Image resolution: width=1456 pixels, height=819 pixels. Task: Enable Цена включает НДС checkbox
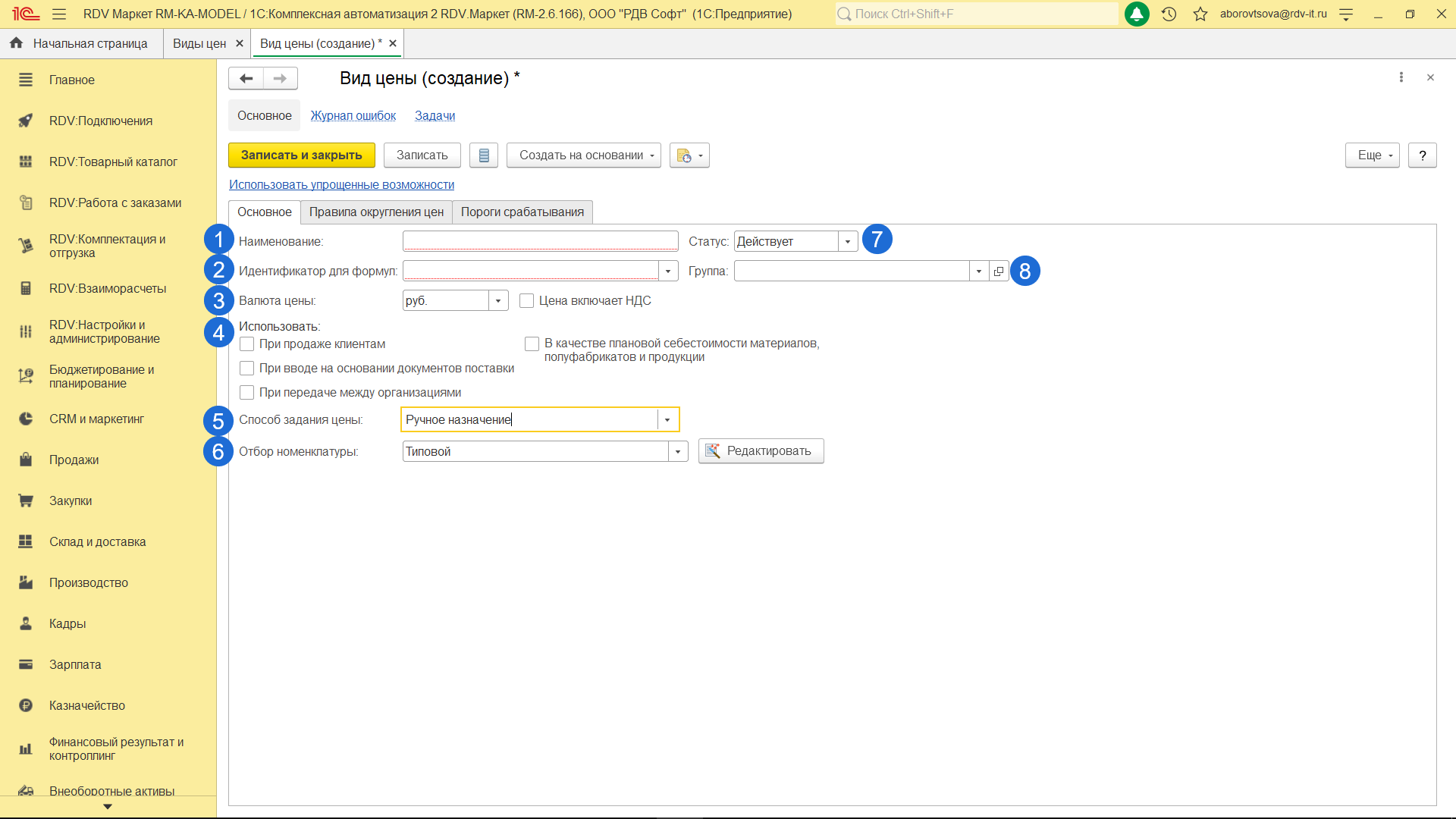click(x=526, y=301)
